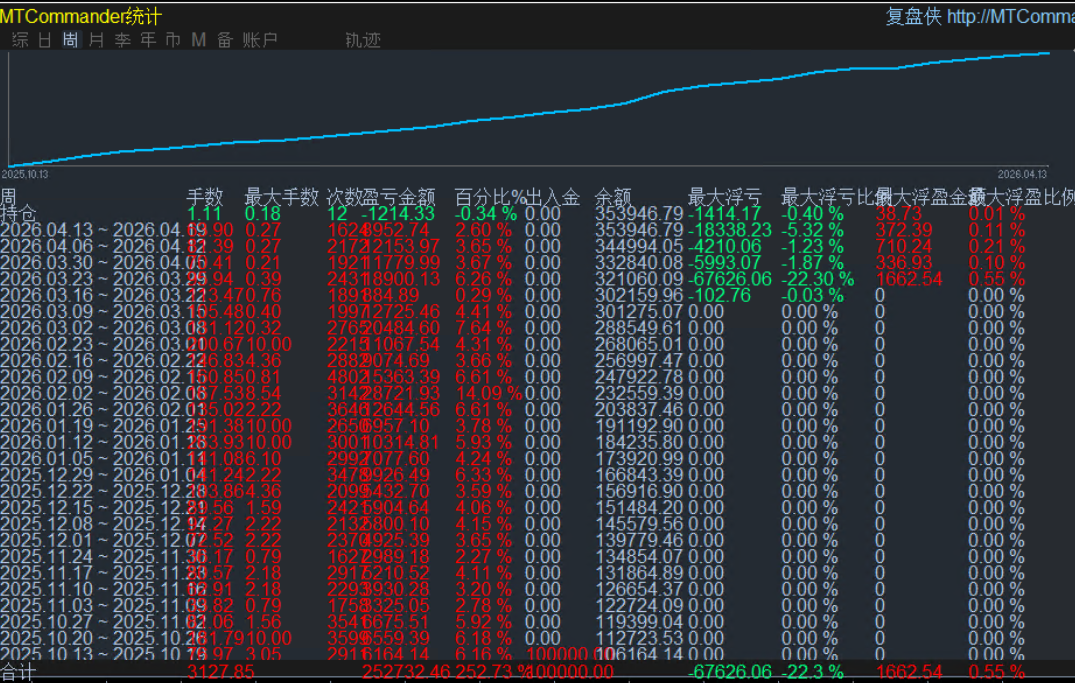1075x683 pixels.
Task: Open the 备 notes tab
Action: point(225,40)
